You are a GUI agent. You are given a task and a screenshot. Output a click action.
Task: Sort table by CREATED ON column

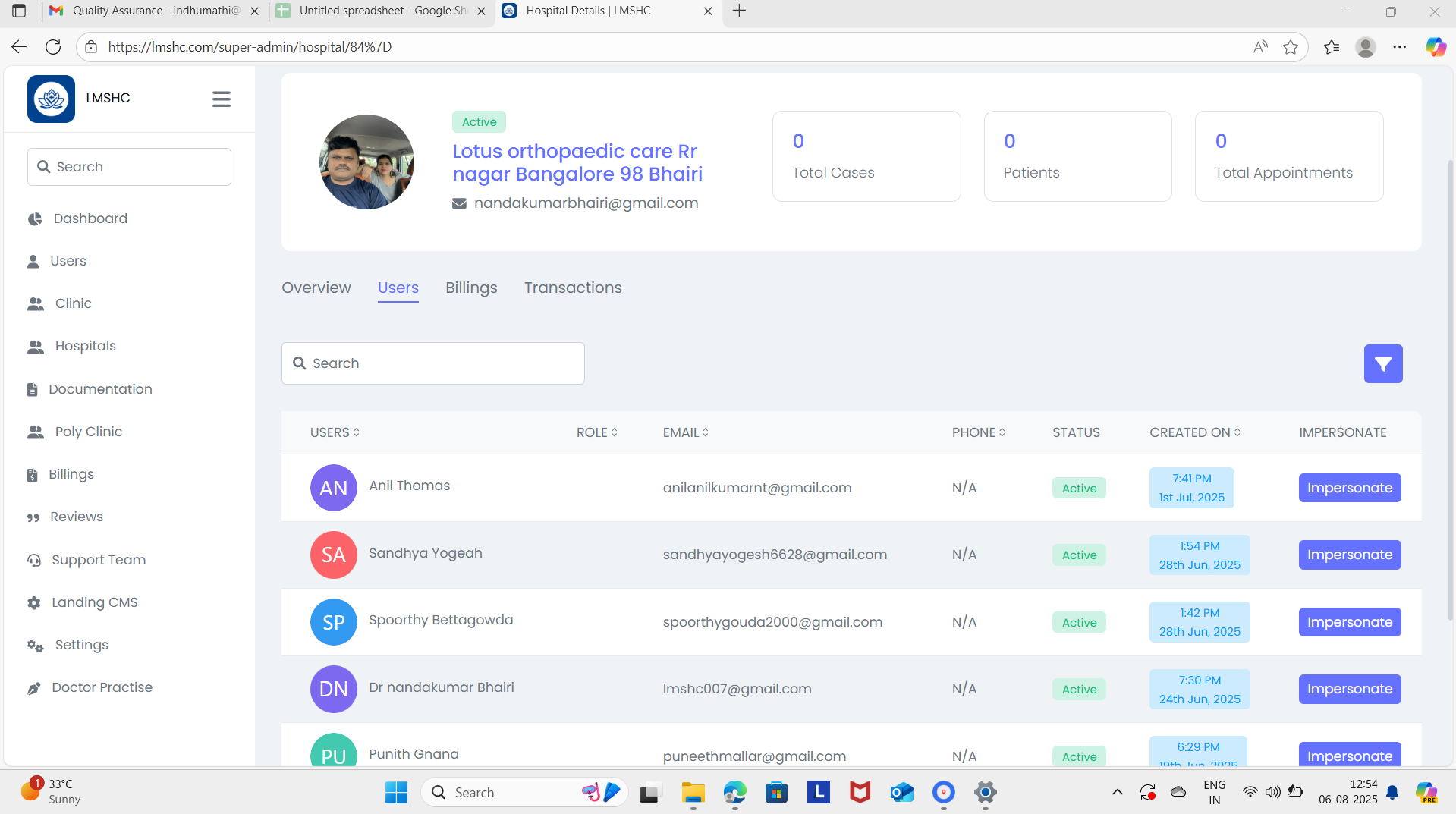point(1194,432)
